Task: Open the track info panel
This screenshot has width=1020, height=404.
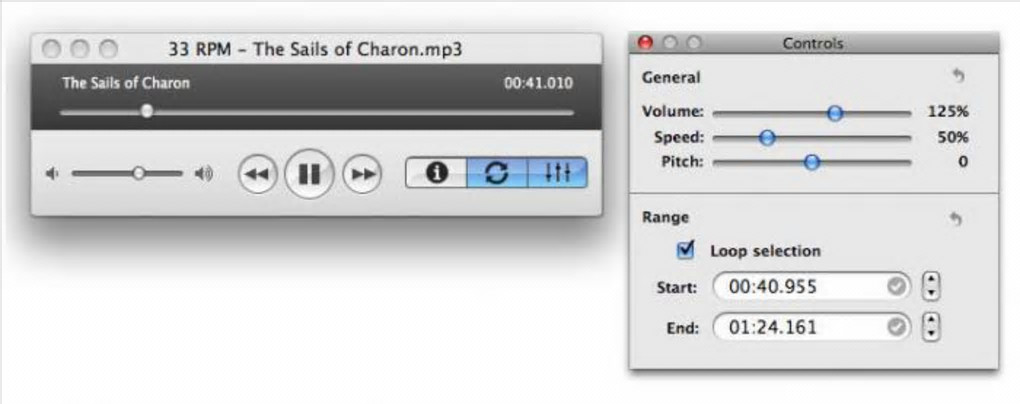Action: tap(436, 173)
